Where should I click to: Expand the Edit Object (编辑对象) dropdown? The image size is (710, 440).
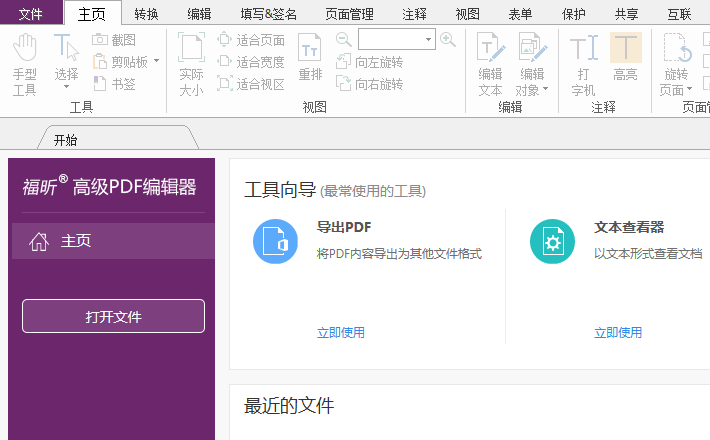point(545,89)
